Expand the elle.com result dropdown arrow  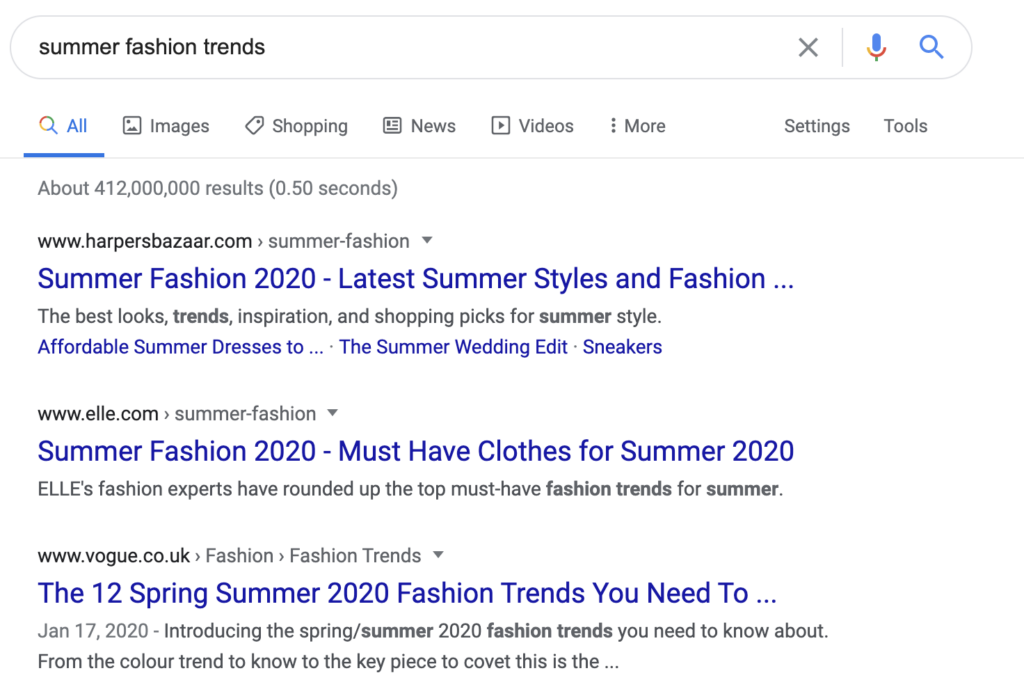pos(332,413)
